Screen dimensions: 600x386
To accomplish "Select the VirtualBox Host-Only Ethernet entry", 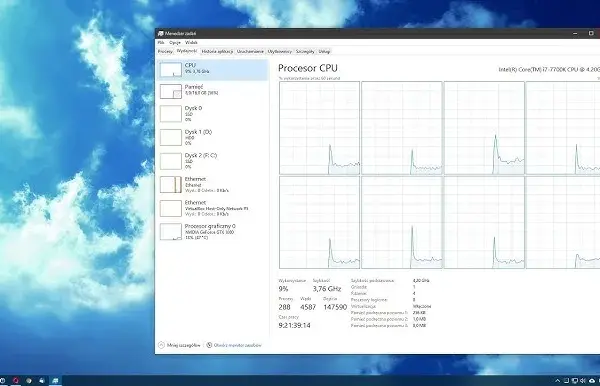I will point(212,208).
